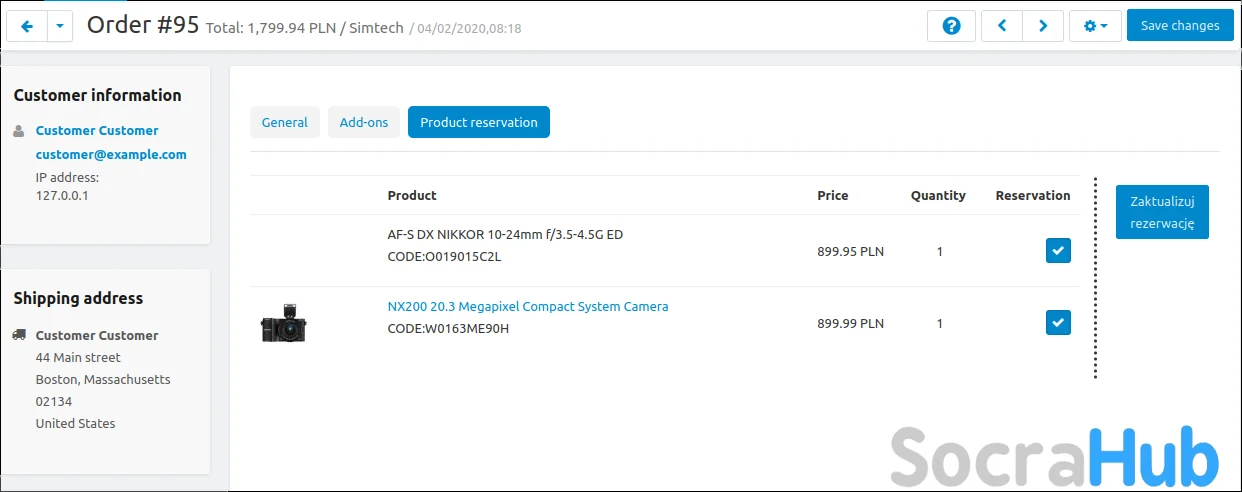Click the back arrow button

click(27, 26)
